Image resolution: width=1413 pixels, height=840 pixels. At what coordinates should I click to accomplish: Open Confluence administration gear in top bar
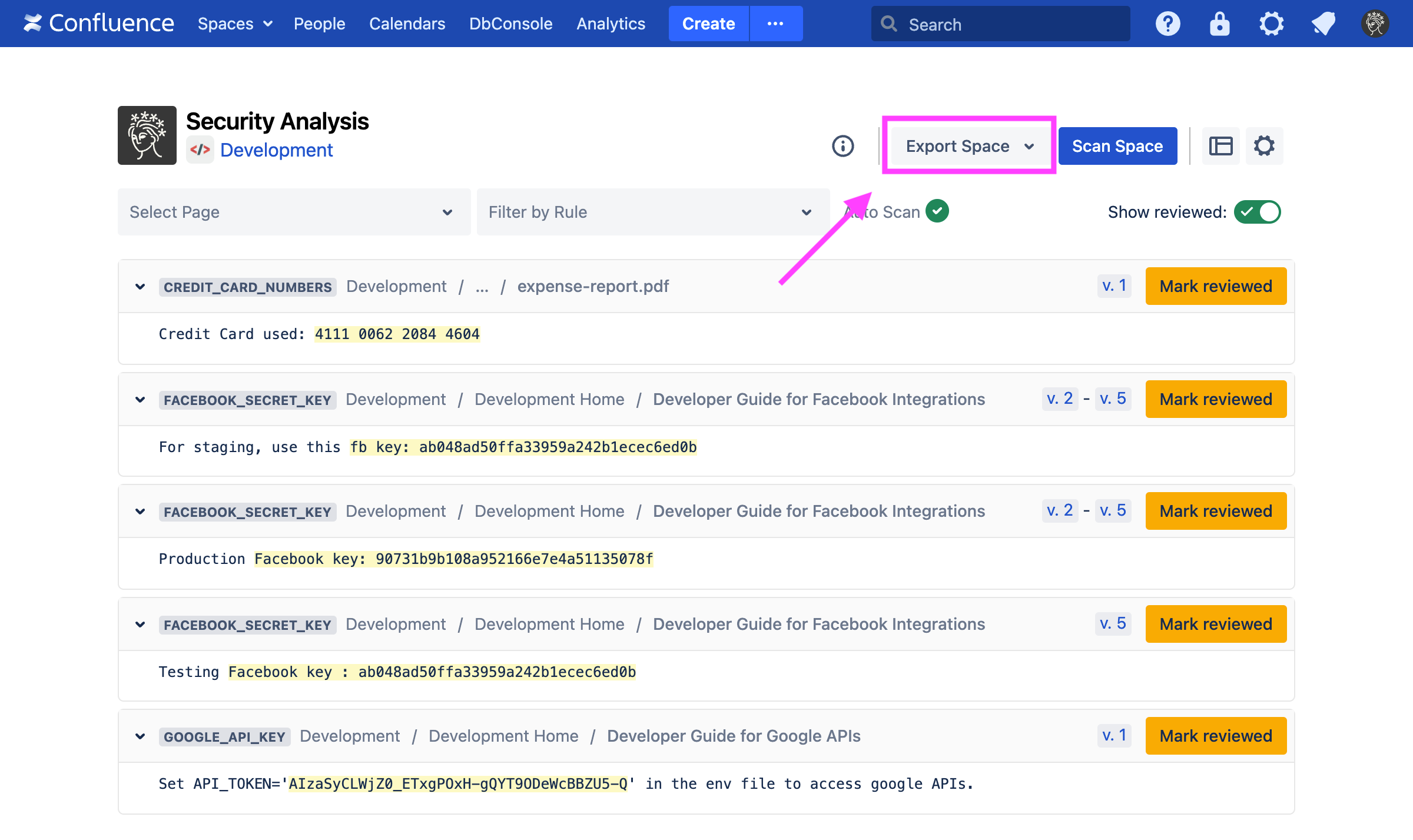(1271, 24)
